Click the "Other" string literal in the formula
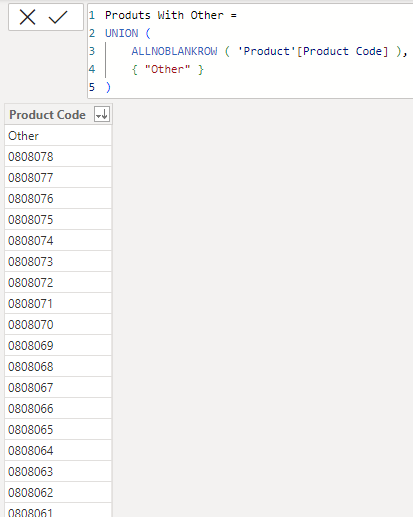Image resolution: width=413 pixels, height=517 pixels. coord(167,69)
